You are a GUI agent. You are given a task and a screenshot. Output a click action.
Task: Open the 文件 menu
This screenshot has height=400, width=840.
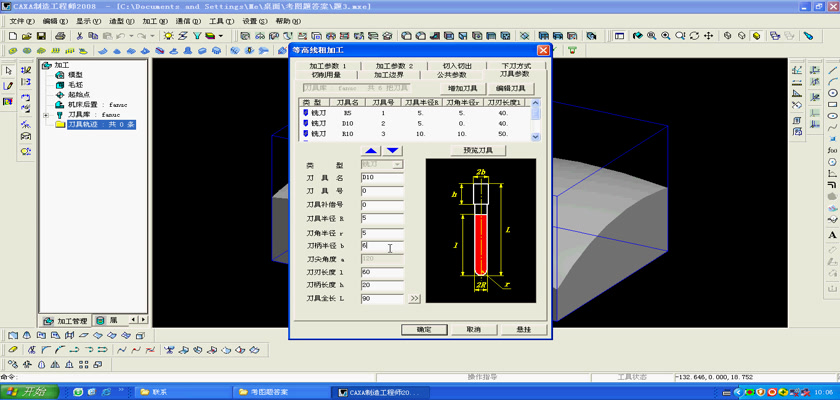click(22, 21)
